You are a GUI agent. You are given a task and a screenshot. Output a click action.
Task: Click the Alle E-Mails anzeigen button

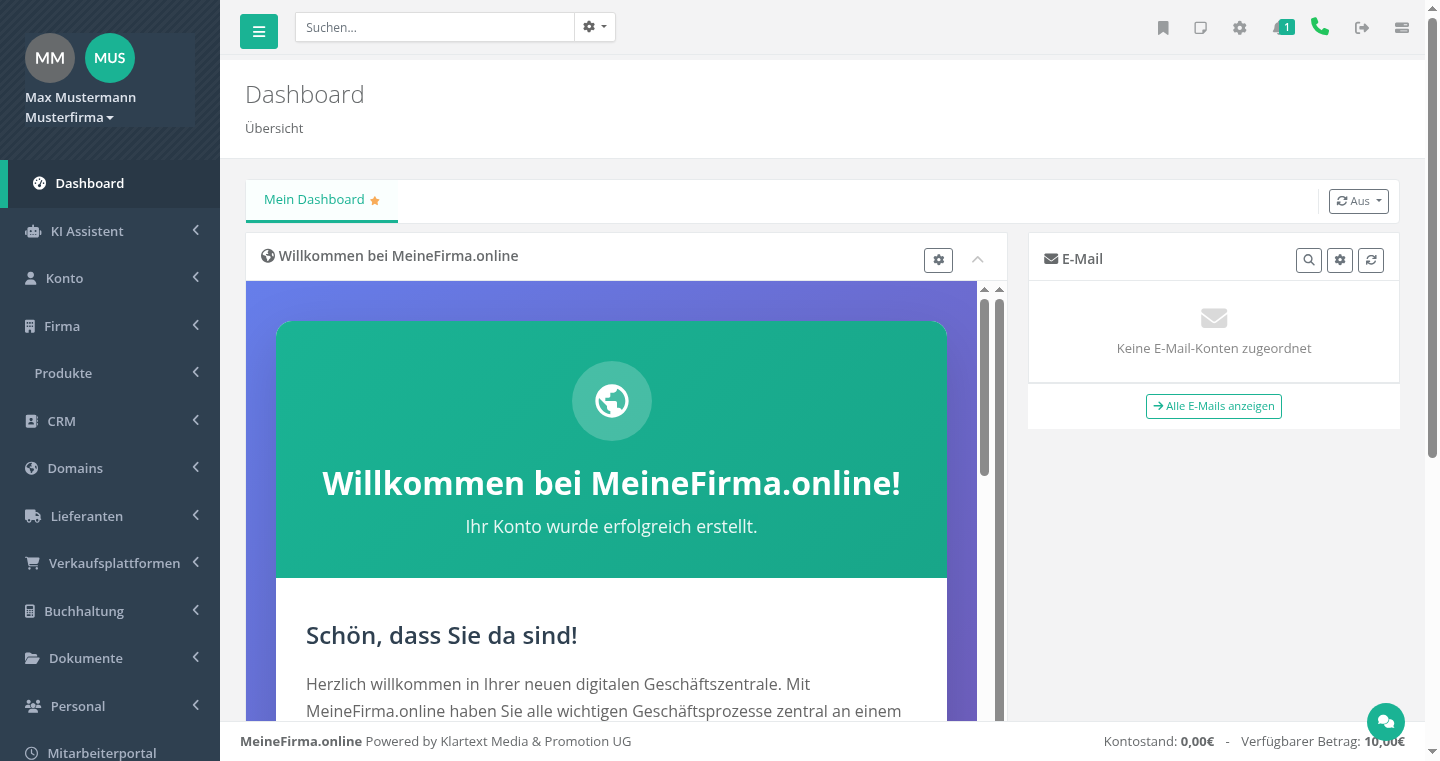point(1214,406)
